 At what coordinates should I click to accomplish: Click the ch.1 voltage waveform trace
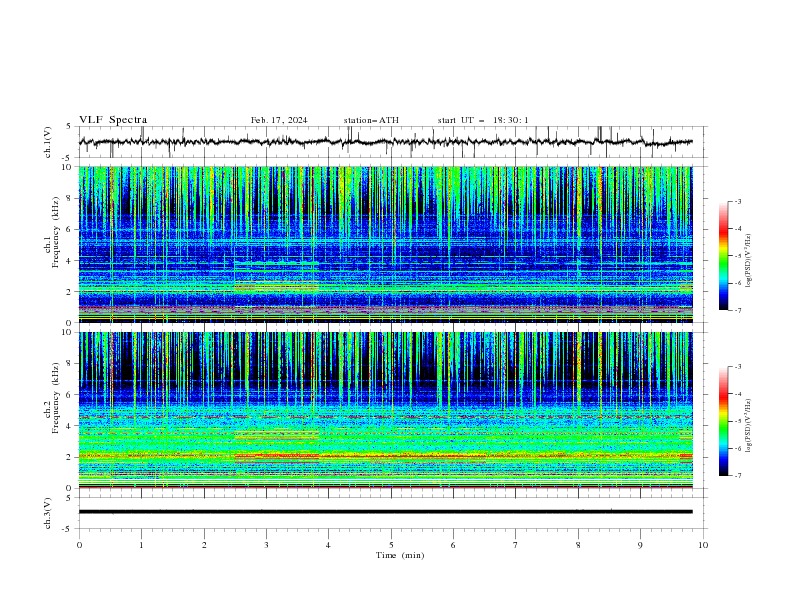click(x=385, y=142)
